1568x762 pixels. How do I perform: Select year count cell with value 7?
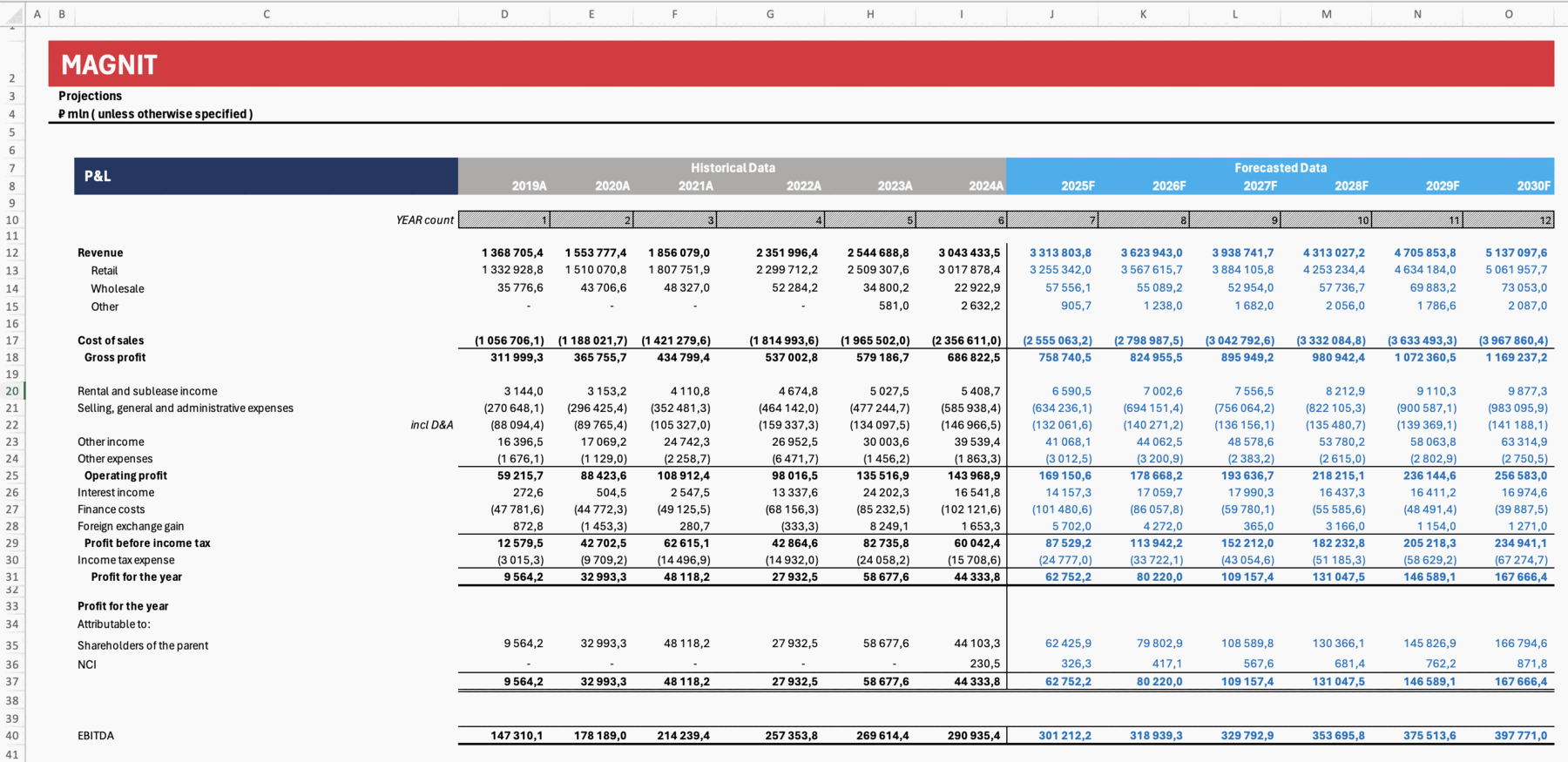click(x=1052, y=219)
